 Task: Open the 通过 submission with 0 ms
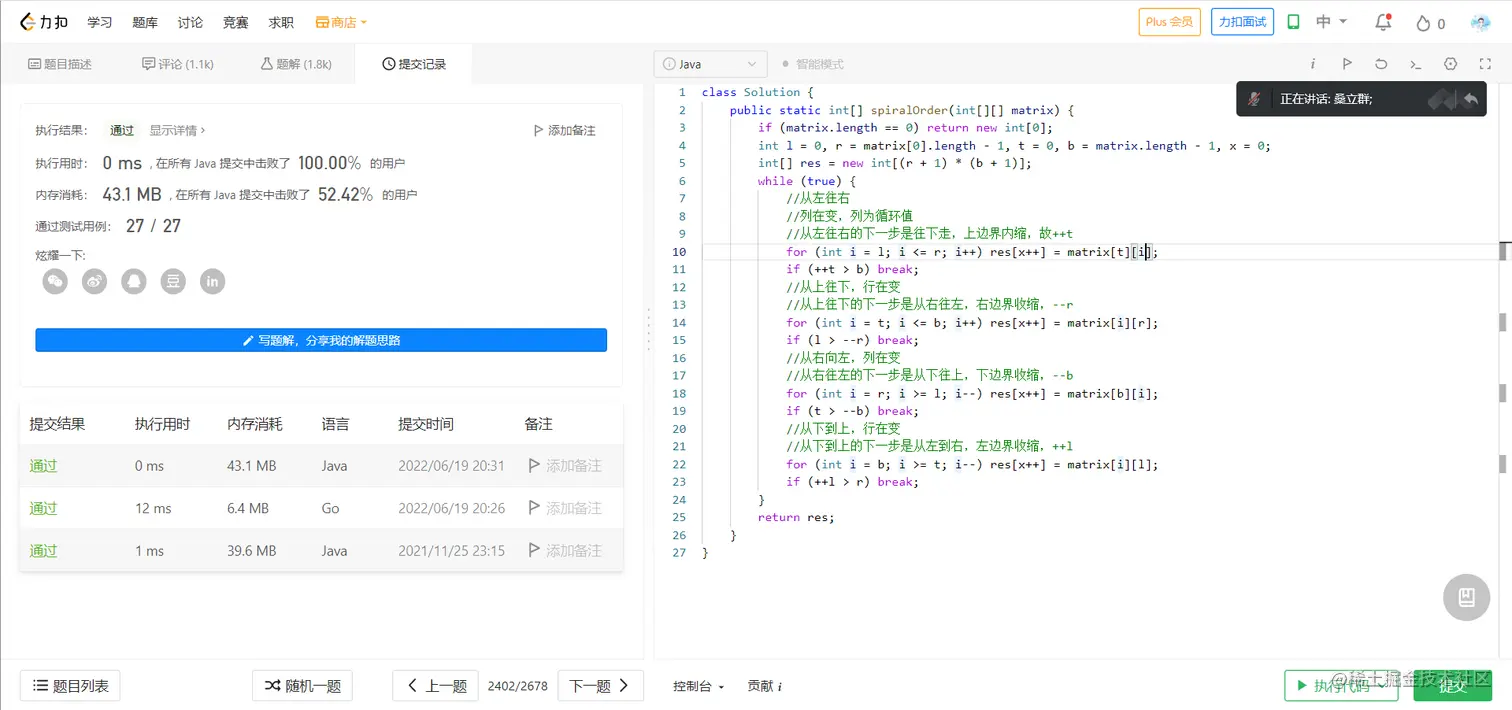43,466
